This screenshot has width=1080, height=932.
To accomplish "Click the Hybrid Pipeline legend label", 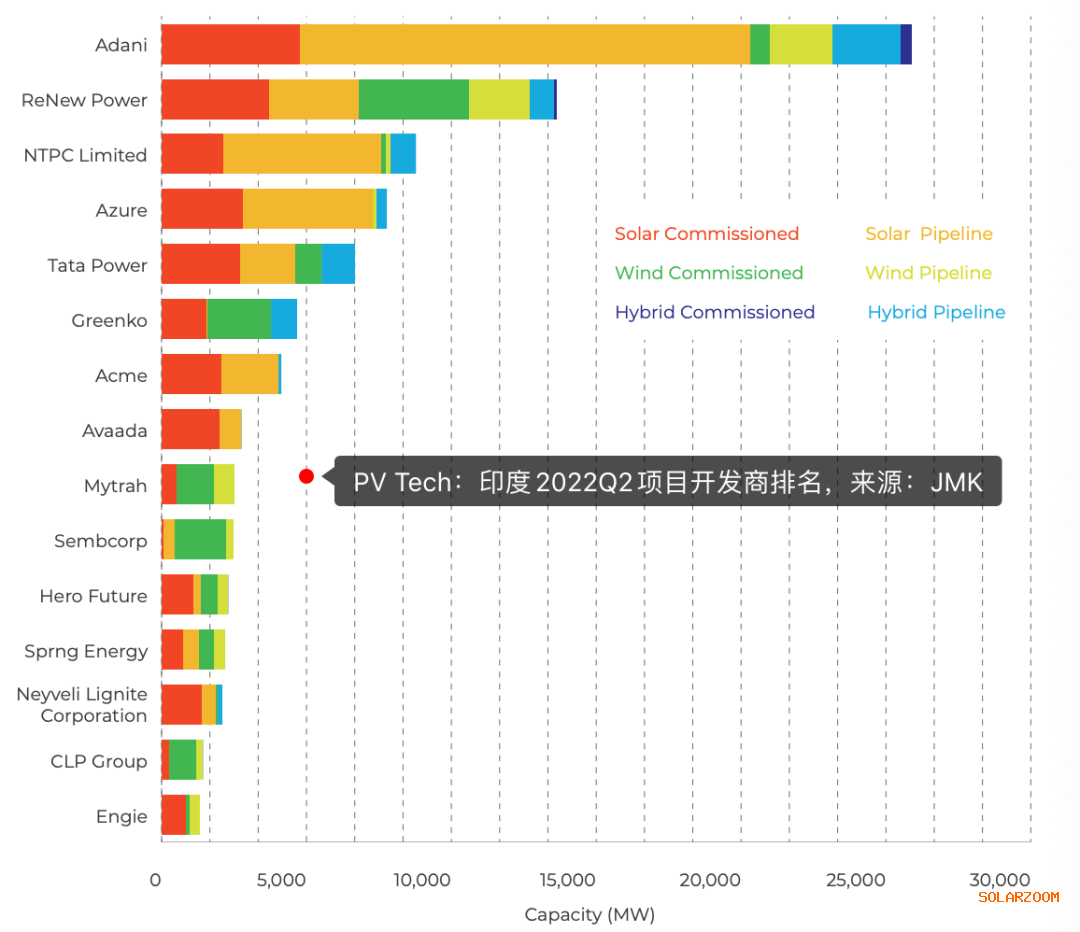I will click(x=935, y=312).
